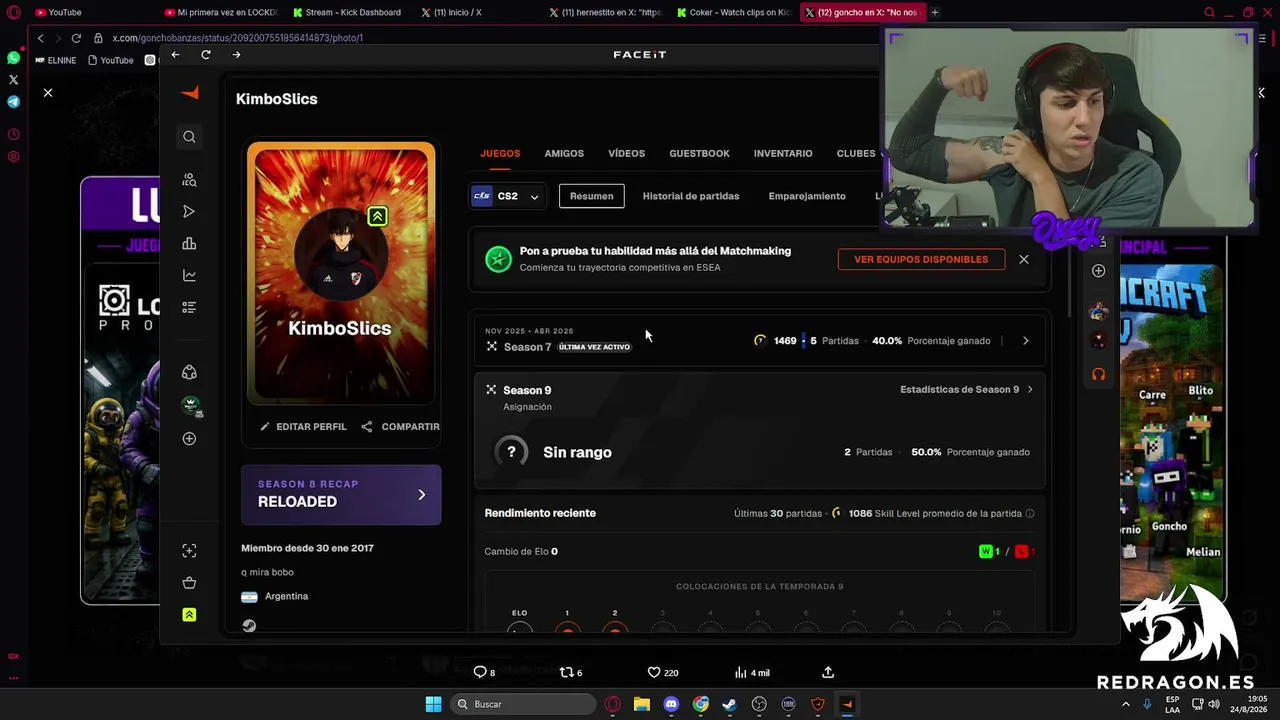Click the add plus icon in FACEIT left sidebar
The image size is (1280, 720).
(189, 439)
